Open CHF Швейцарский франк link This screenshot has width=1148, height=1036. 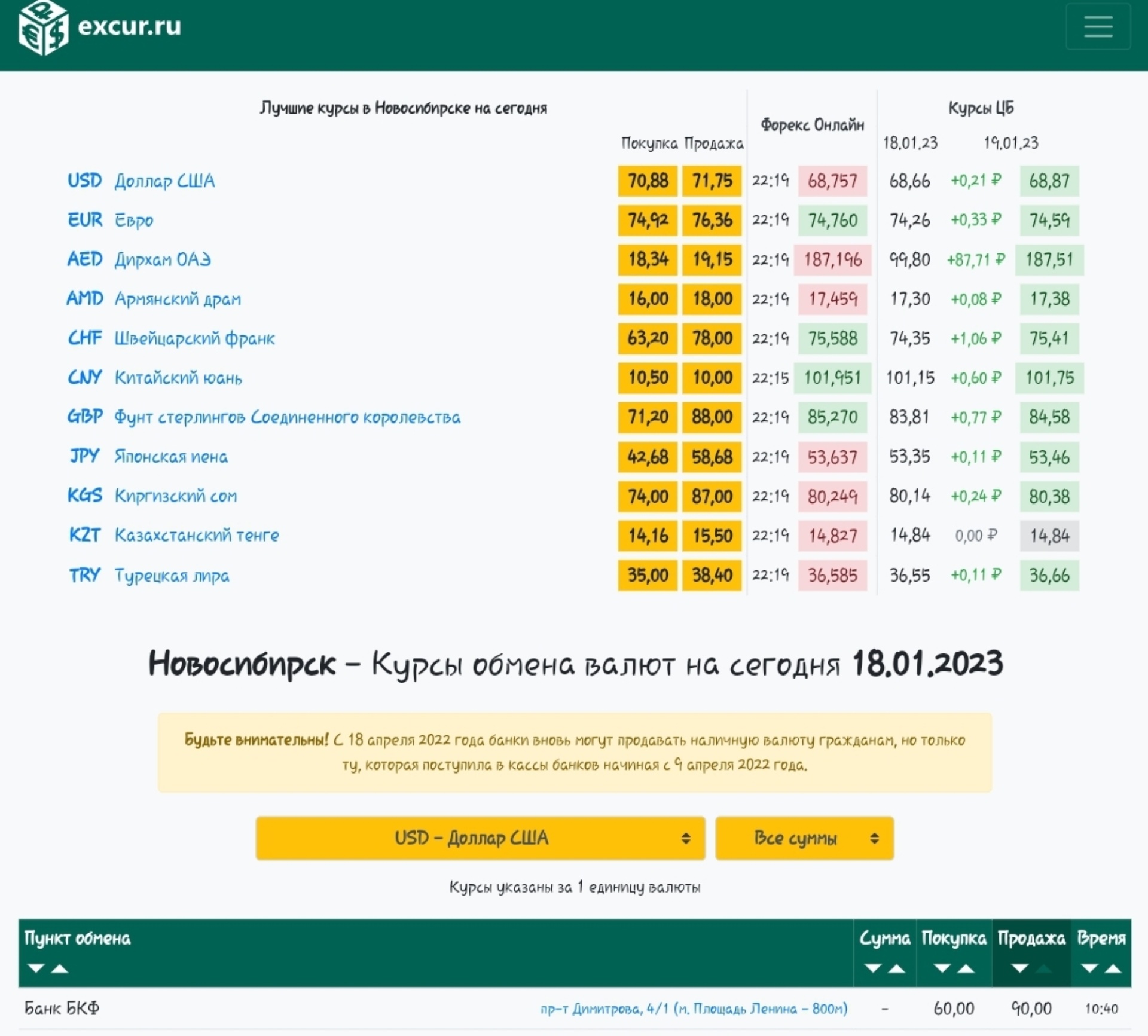tap(171, 338)
